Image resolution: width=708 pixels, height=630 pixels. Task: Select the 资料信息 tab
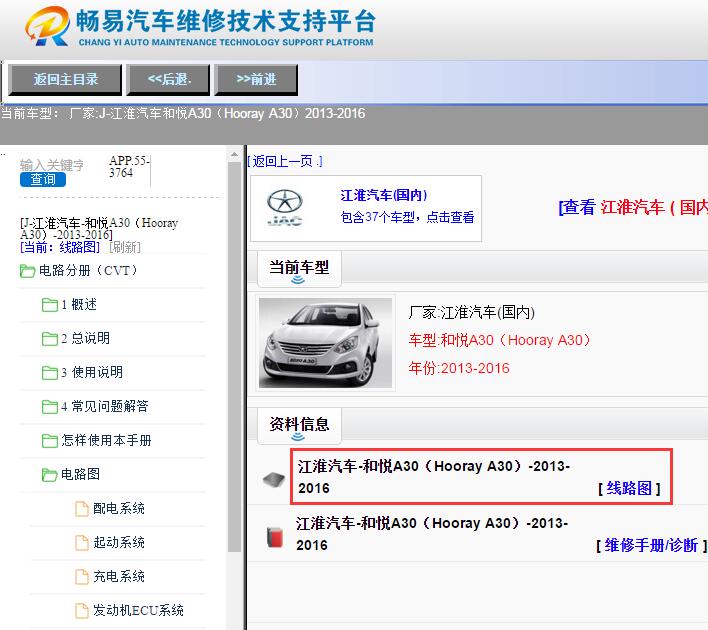tap(299, 425)
